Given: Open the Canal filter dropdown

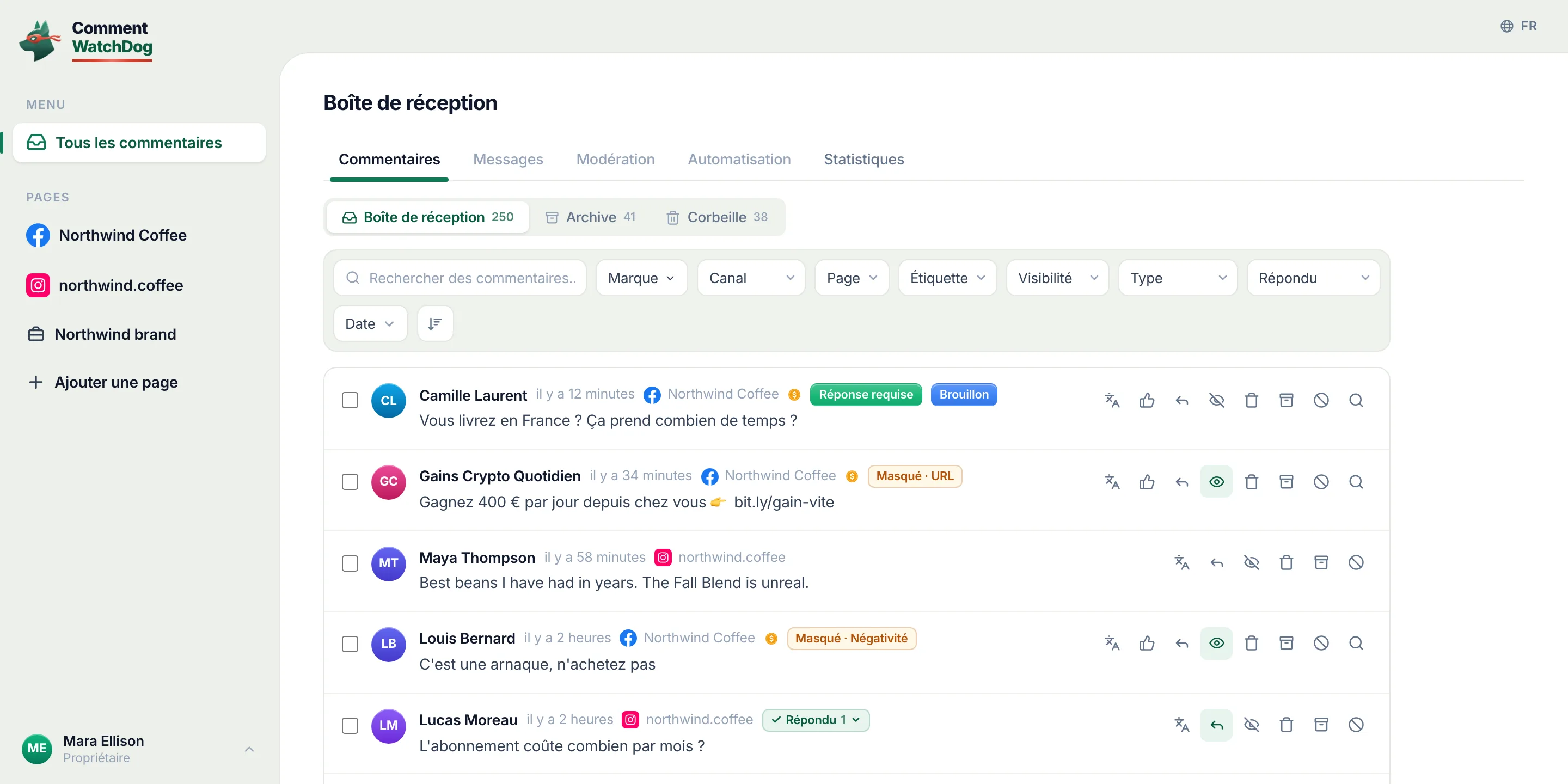Looking at the screenshot, I should (x=751, y=278).
